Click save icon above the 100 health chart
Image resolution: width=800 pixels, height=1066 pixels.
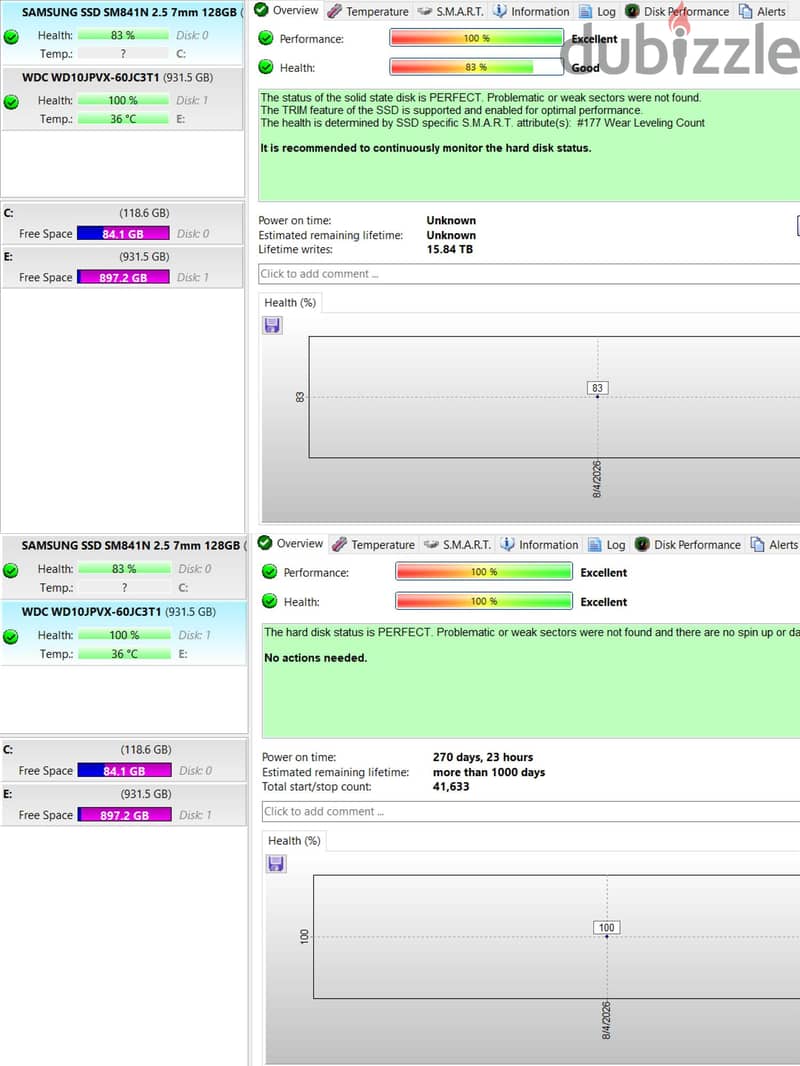pyautogui.click(x=276, y=863)
